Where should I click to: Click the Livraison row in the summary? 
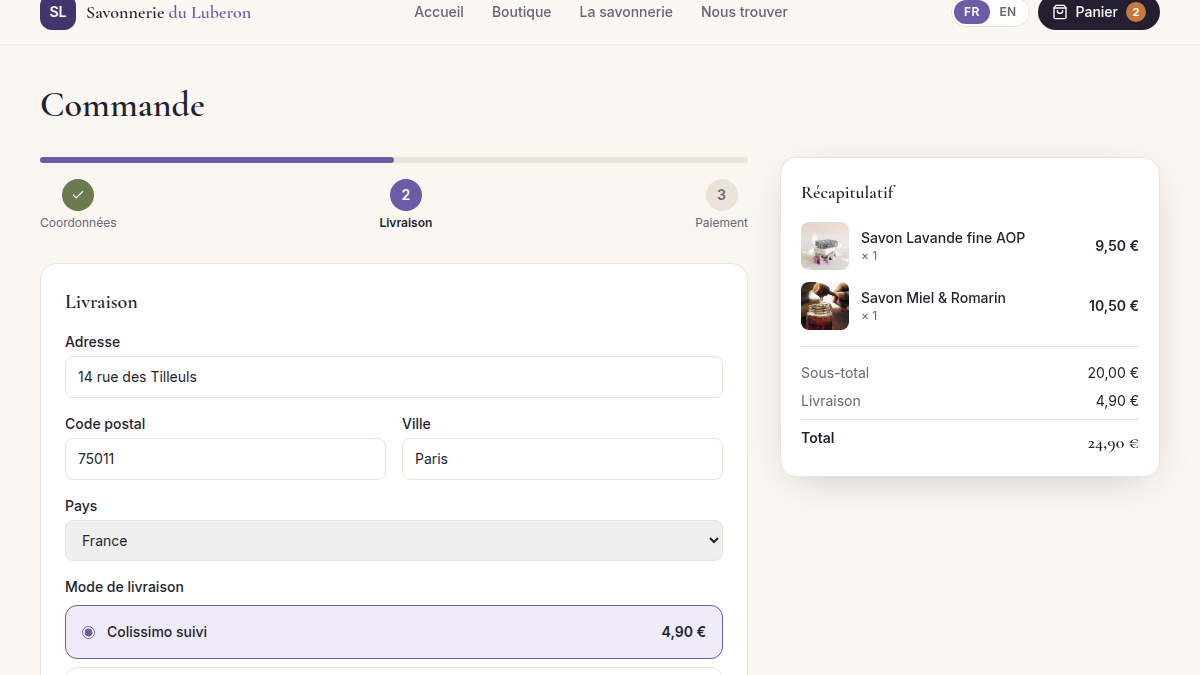[970, 401]
